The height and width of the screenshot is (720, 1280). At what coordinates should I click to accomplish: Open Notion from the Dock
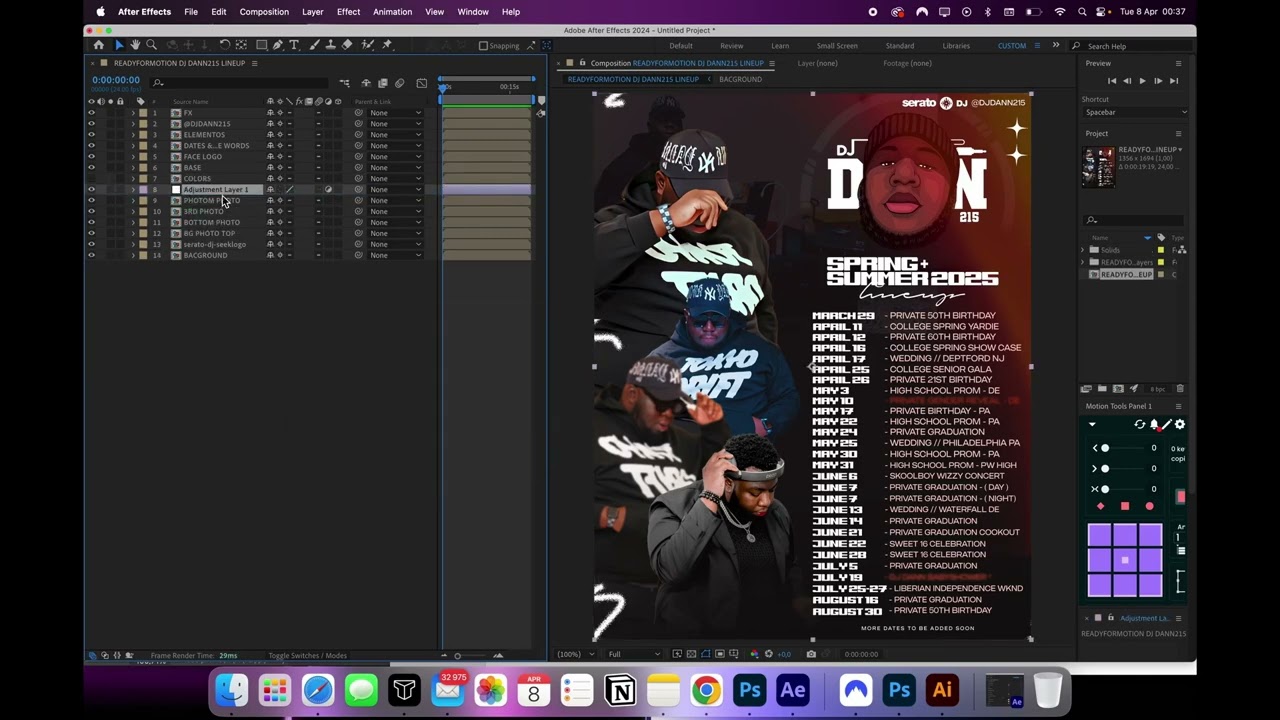coord(620,690)
